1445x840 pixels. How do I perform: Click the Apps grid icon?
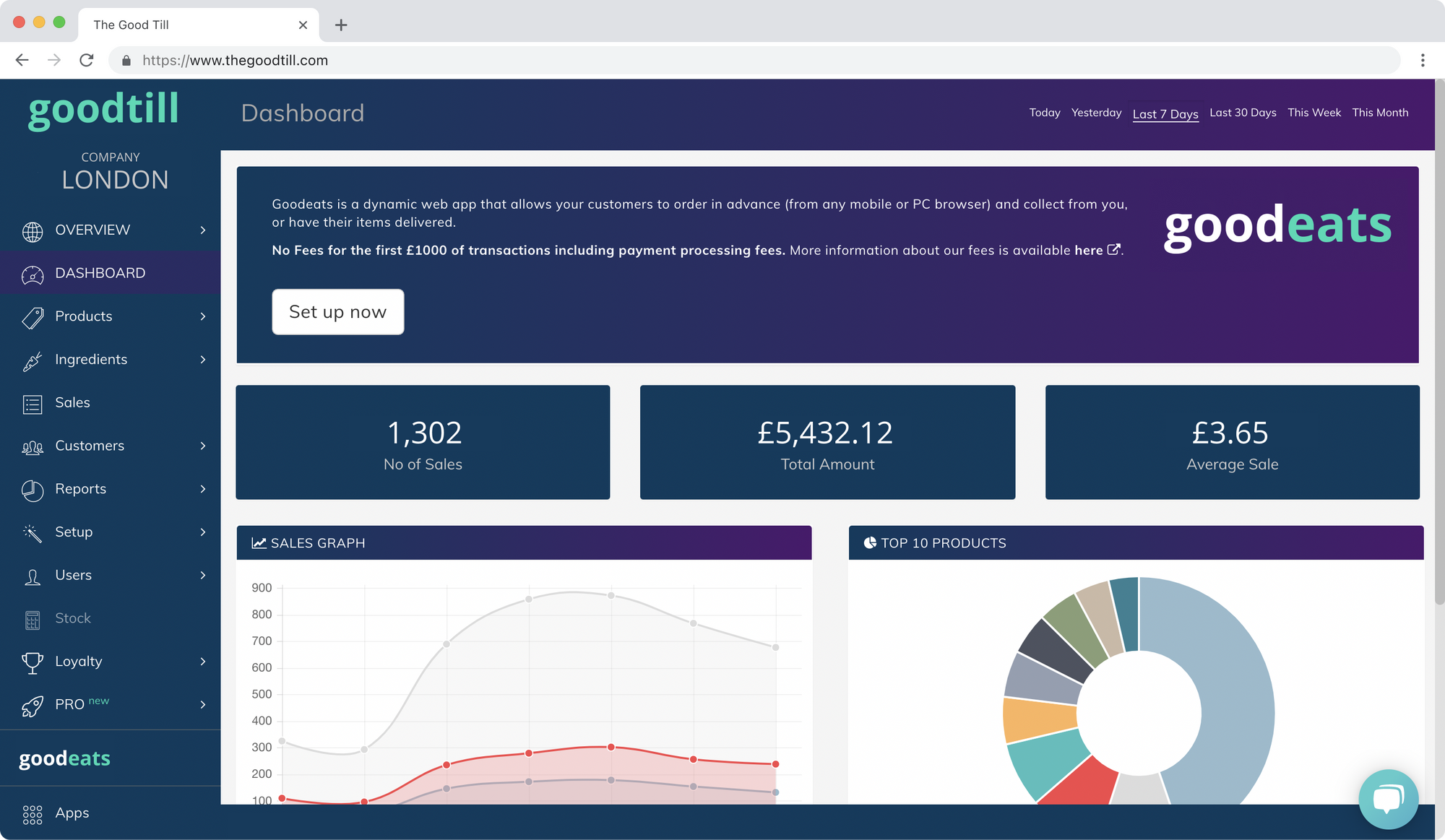coord(33,815)
